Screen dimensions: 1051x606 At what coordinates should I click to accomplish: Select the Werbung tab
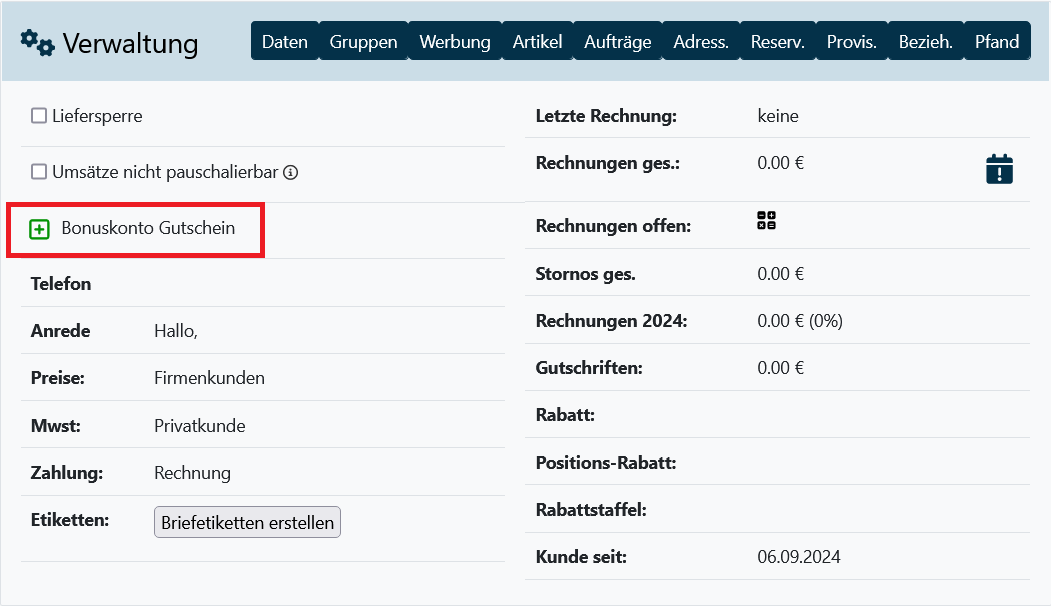click(455, 42)
